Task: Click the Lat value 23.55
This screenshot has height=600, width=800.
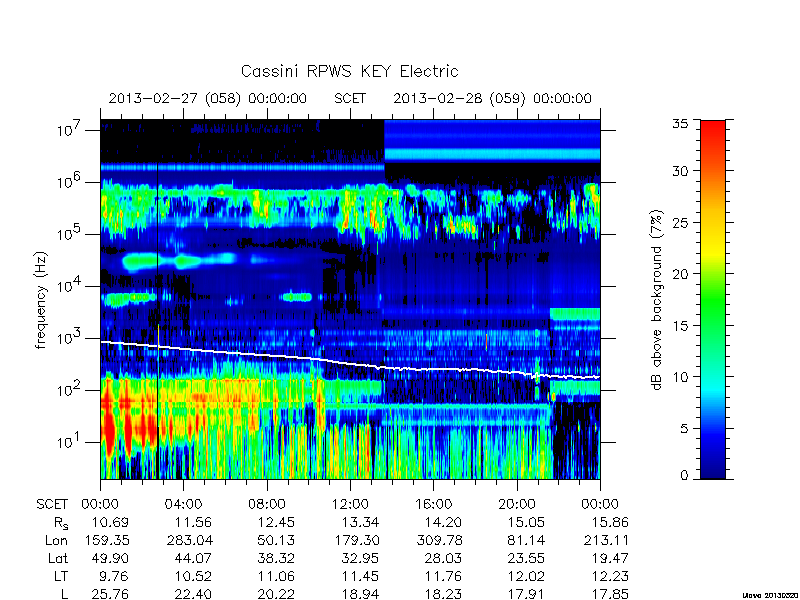Action: point(526,559)
